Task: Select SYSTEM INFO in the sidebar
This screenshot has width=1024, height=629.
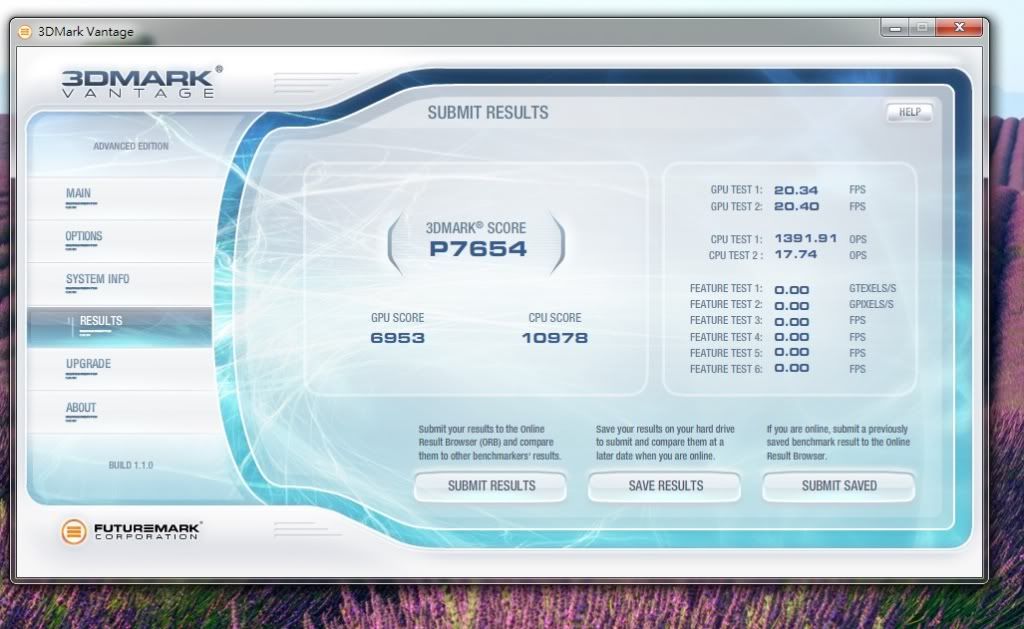Action: (97, 280)
